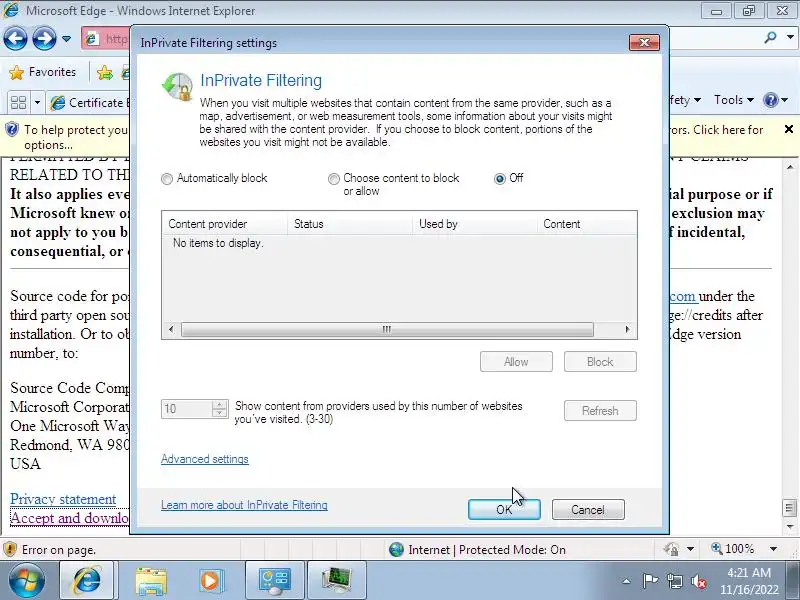Image resolution: width=800 pixels, height=600 pixels.
Task: Click the list's horizontal scrollbar thumb
Action: (x=387, y=329)
